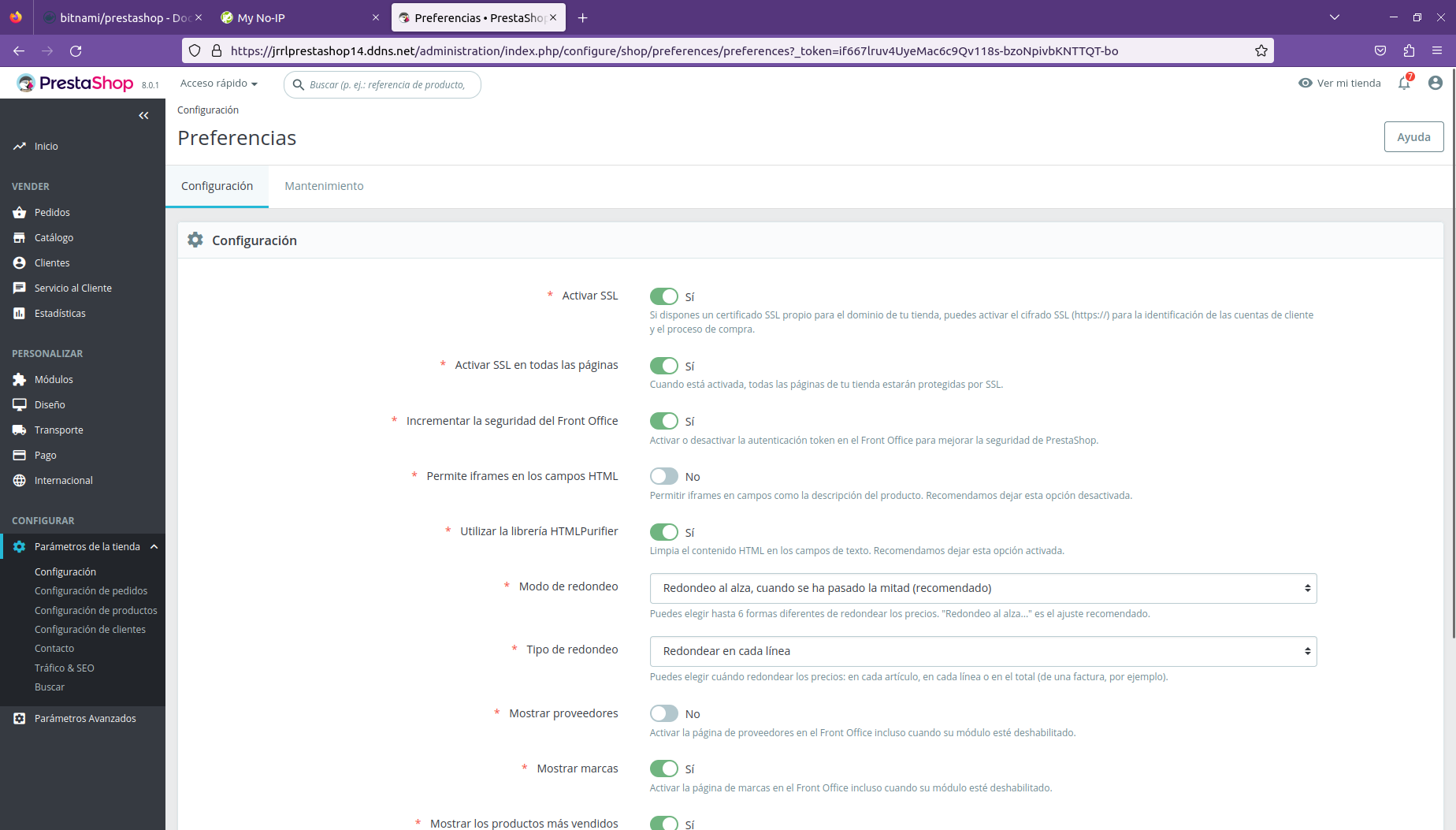This screenshot has height=830, width=1456.
Task: Click the PrestaShop logo
Action: [x=75, y=83]
